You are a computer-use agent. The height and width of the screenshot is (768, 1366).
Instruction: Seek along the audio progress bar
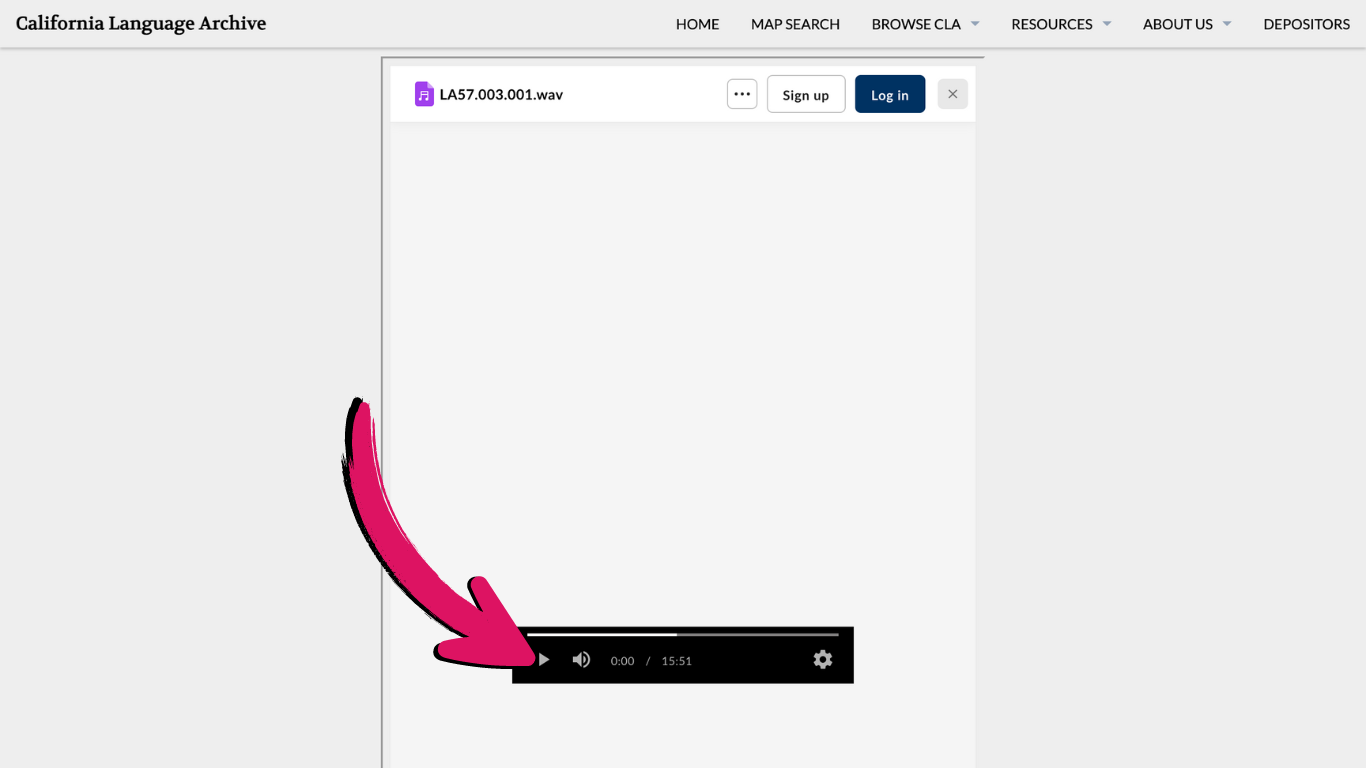pyautogui.click(x=683, y=634)
